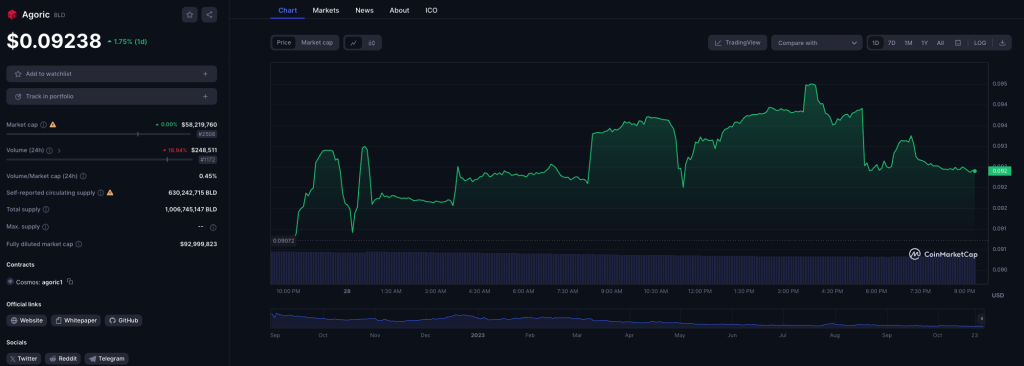Select the Market cap chart toggle
Viewport: 1024px width, 366px height.
(x=317, y=42)
